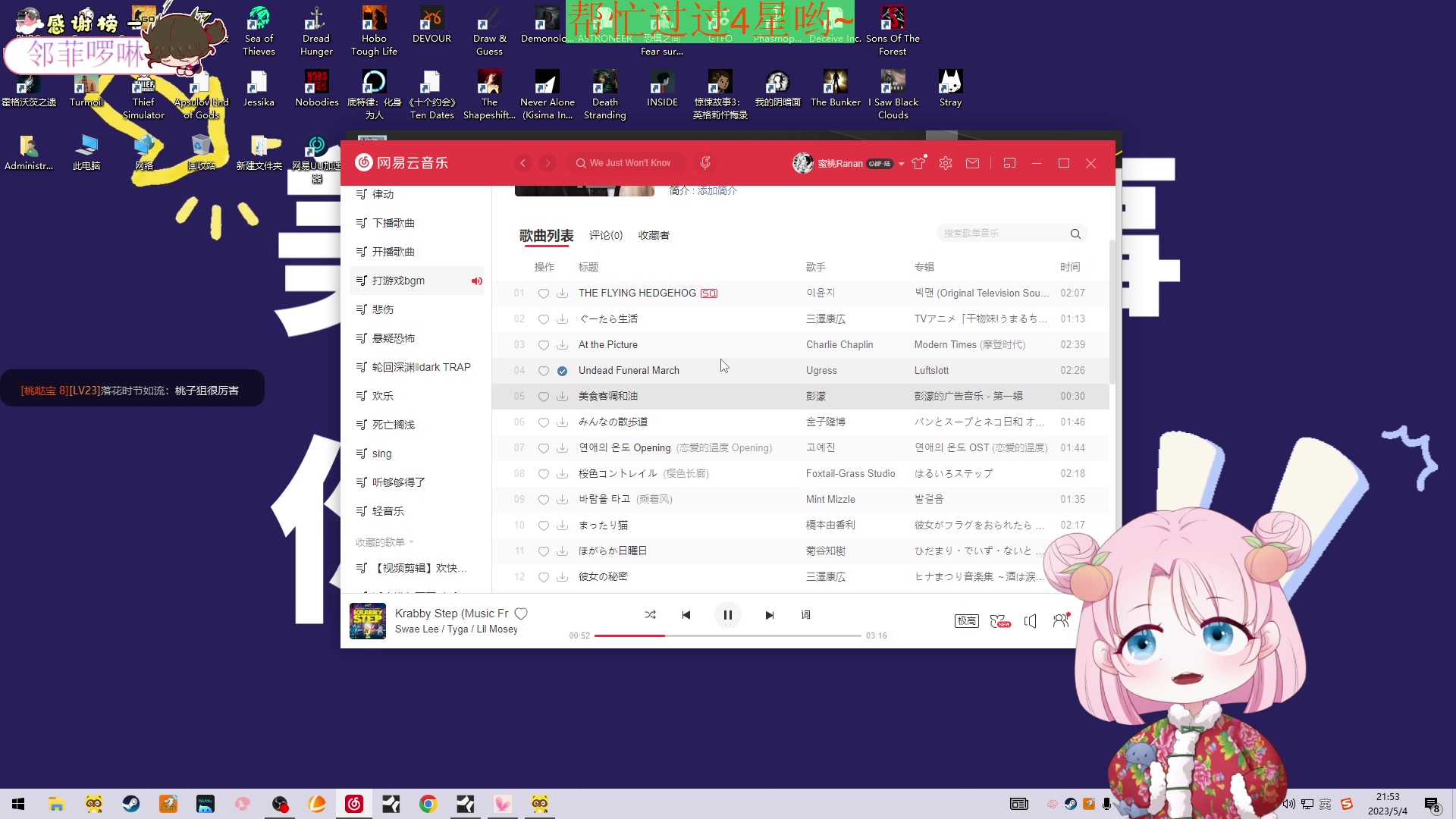Screen dimensions: 1456x819
Task: Like 연애의 온도 Opening track
Action: point(543,448)
